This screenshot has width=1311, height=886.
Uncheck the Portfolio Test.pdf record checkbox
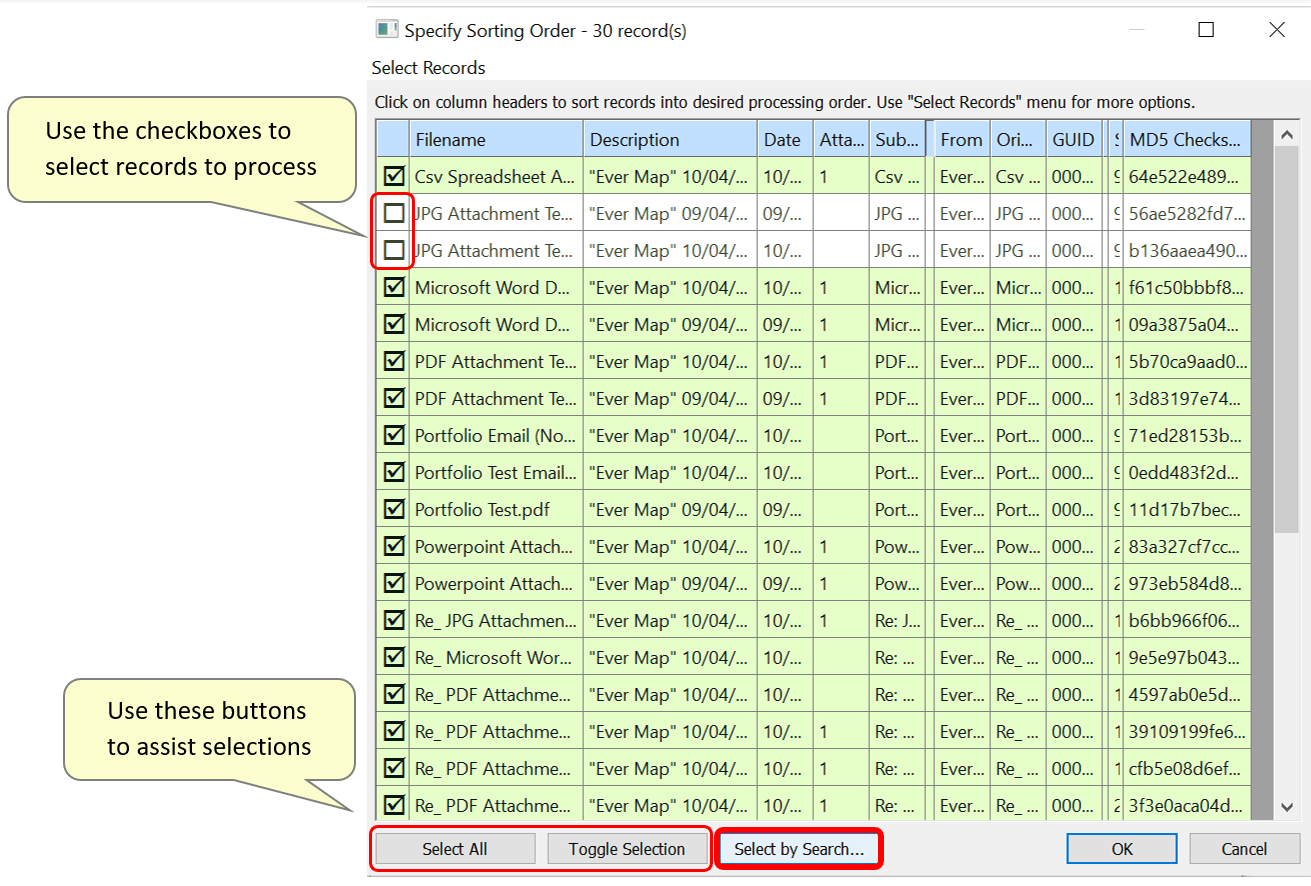coord(392,508)
